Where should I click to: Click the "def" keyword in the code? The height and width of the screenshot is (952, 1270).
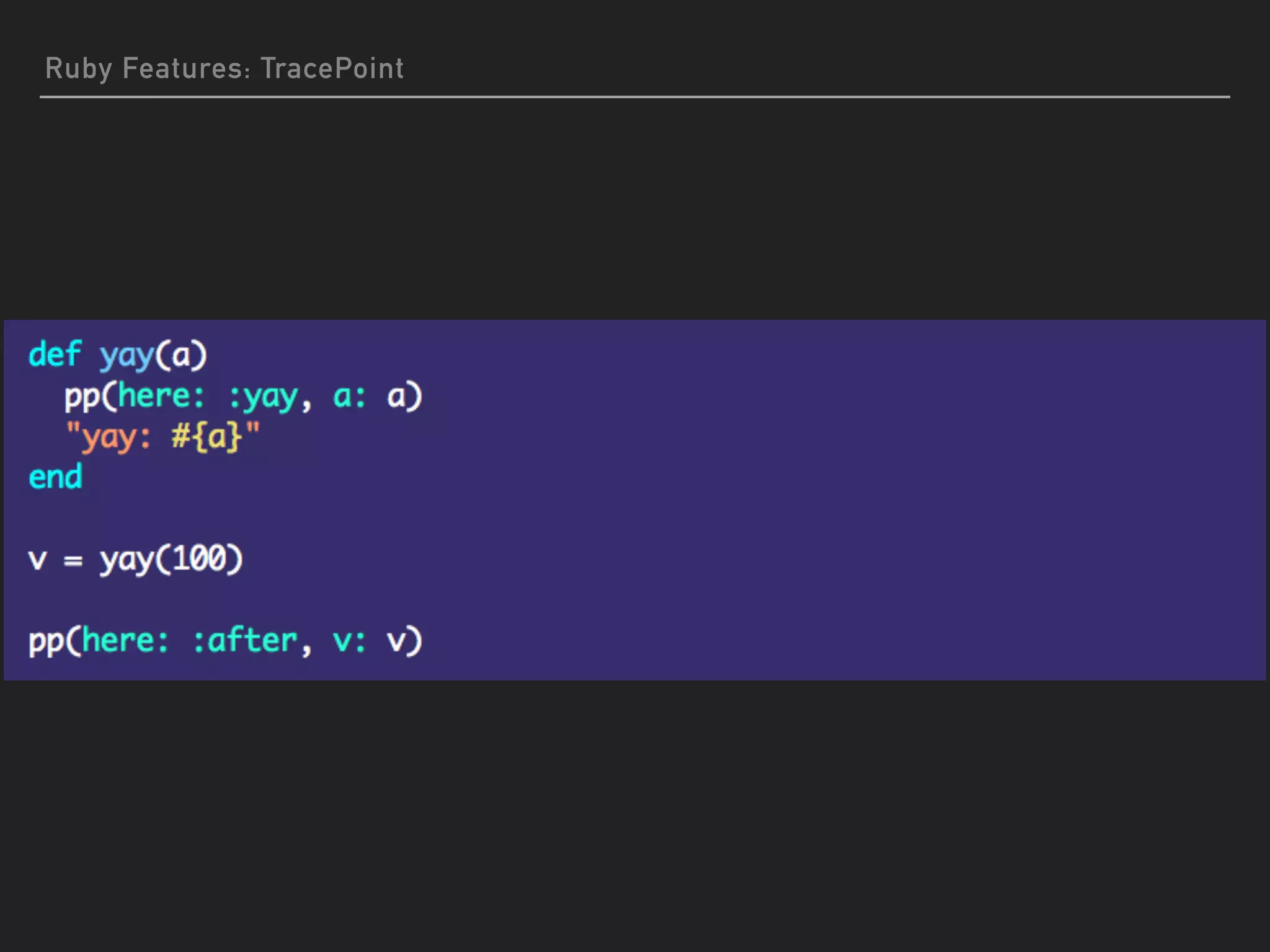coord(55,355)
